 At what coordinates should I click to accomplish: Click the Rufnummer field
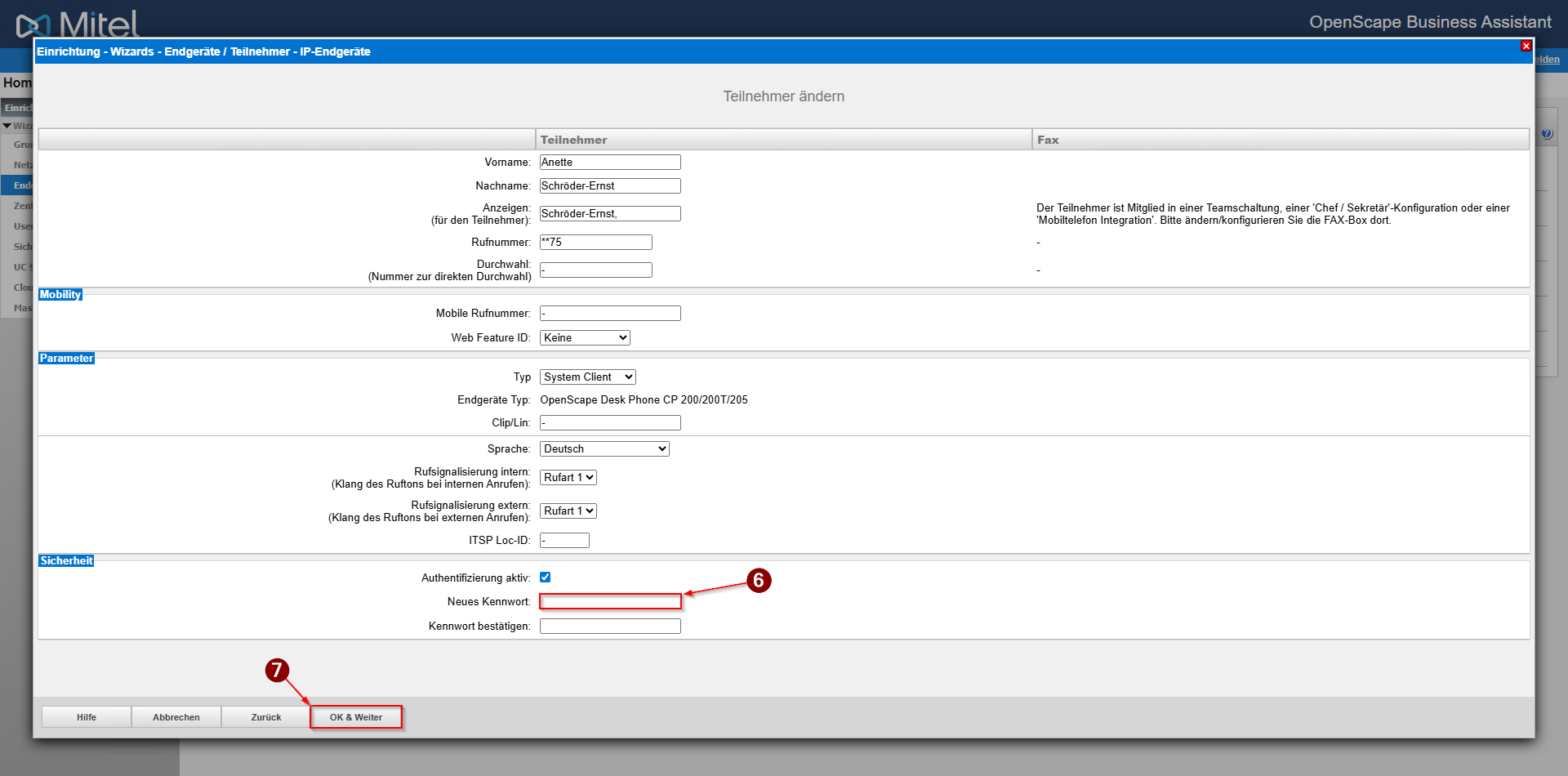click(596, 243)
